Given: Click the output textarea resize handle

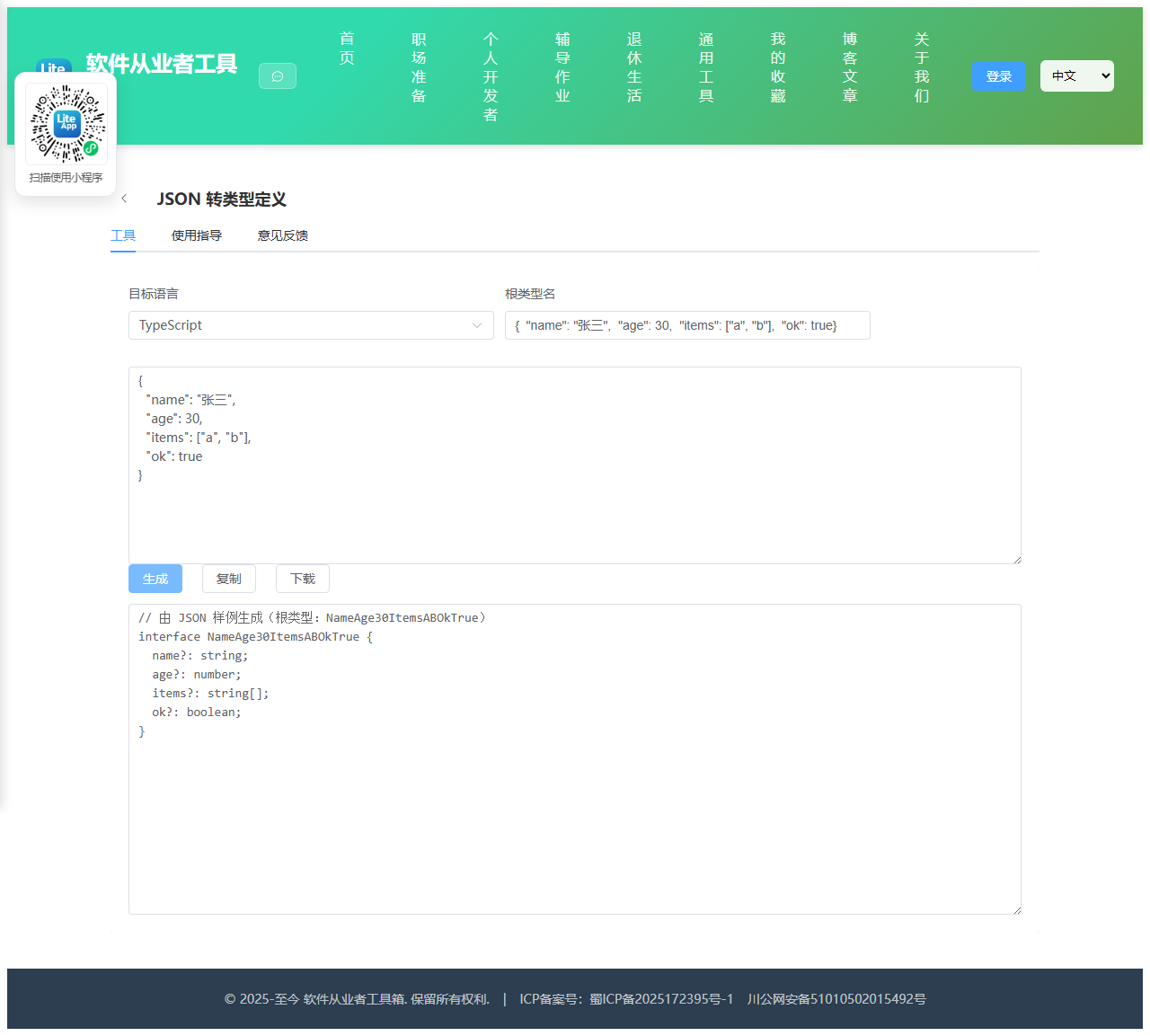Looking at the screenshot, I should click(1017, 910).
